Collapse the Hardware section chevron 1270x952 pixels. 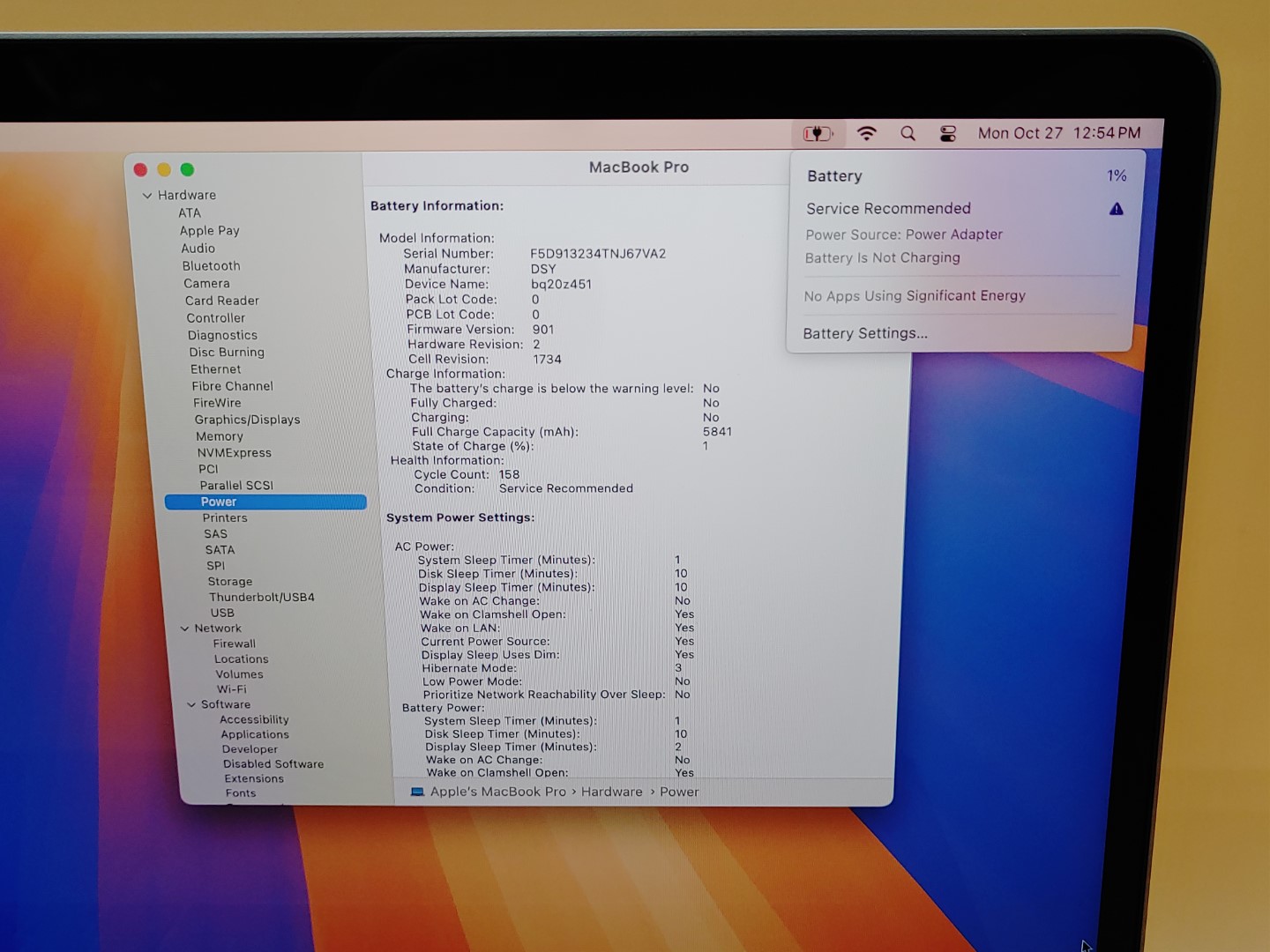147,196
